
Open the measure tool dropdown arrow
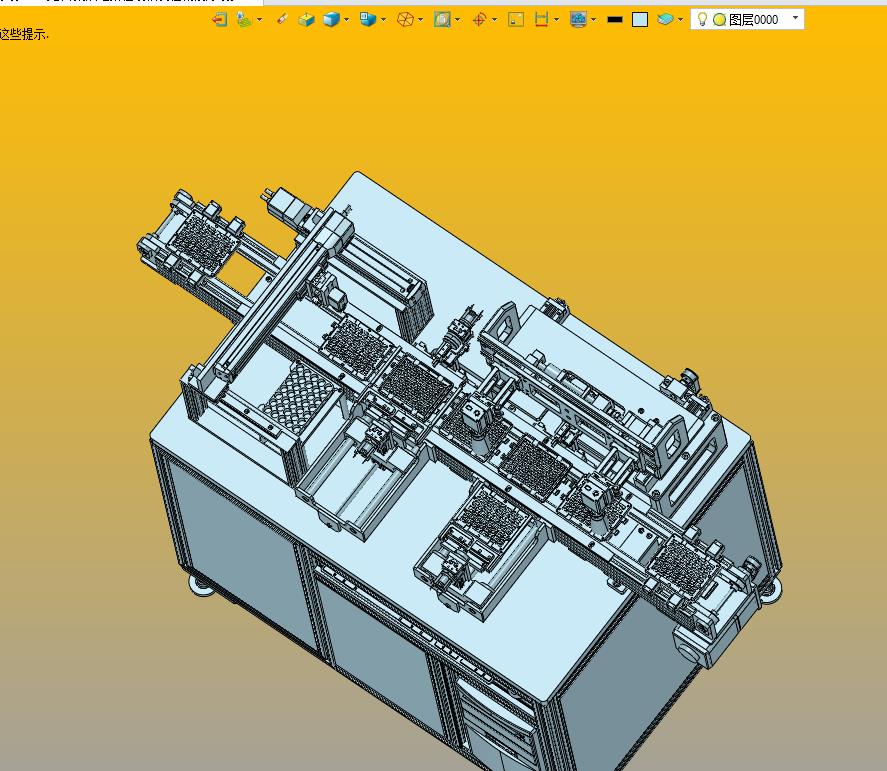click(x=557, y=19)
